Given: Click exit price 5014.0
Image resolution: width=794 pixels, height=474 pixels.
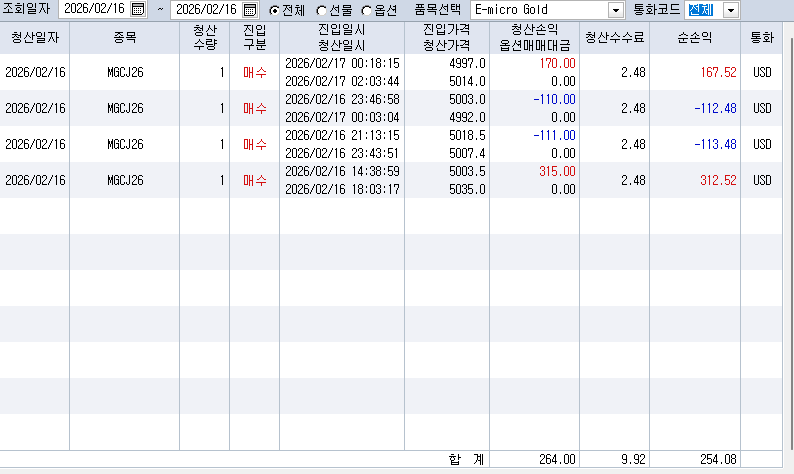Looking at the screenshot, I should click(467, 82).
